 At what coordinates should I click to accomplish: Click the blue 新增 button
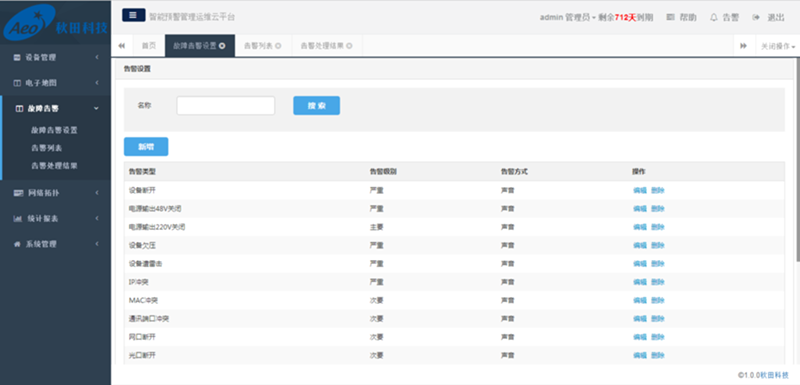pos(146,147)
